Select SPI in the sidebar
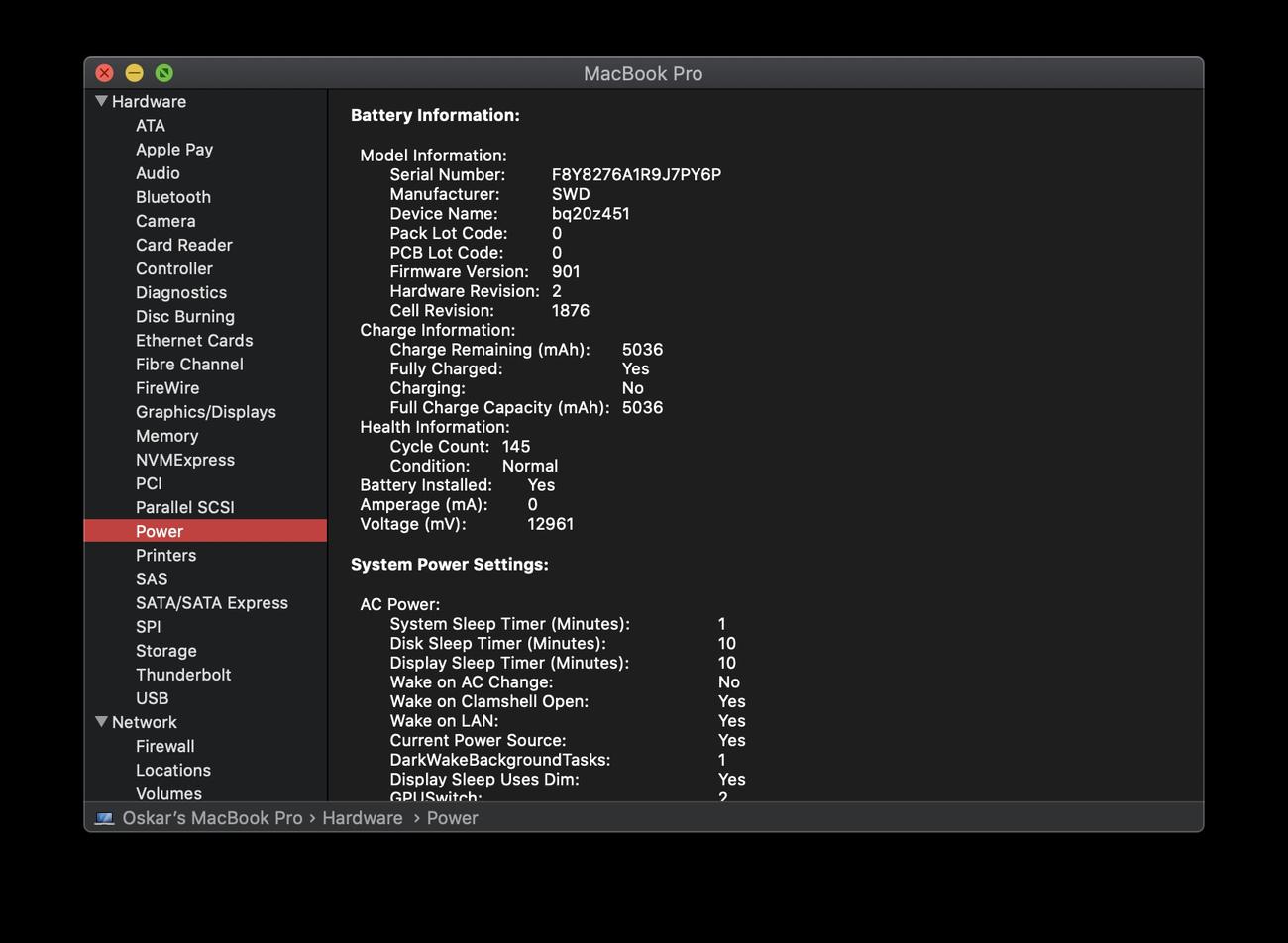Screen dimensions: 1288x943 click(149, 627)
